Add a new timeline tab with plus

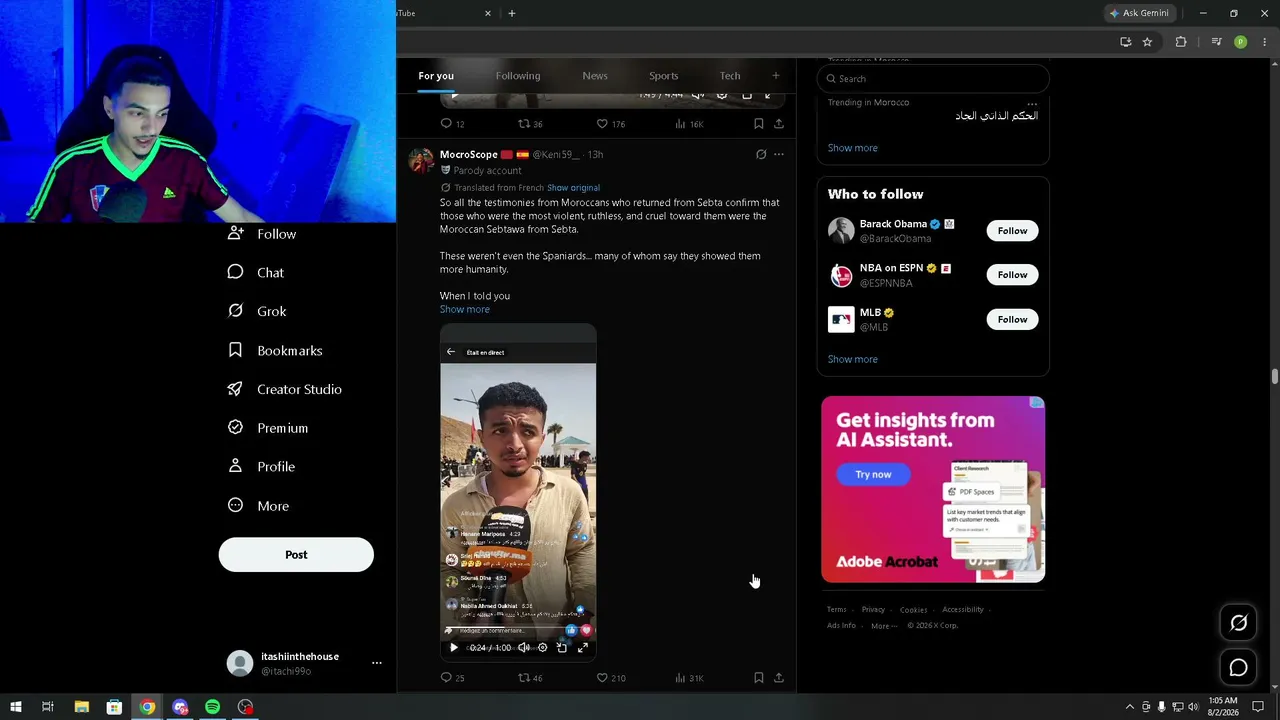click(775, 76)
